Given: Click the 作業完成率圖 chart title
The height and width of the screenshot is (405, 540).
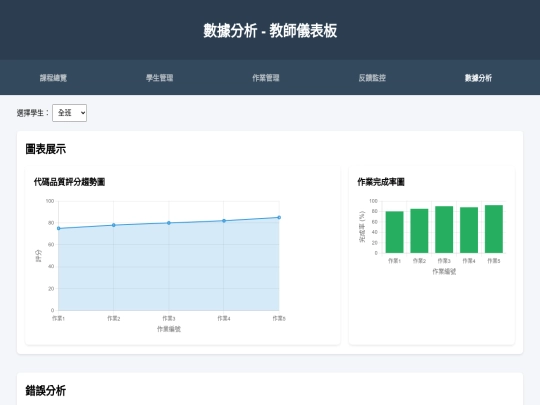Looking at the screenshot, I should tap(381, 182).
